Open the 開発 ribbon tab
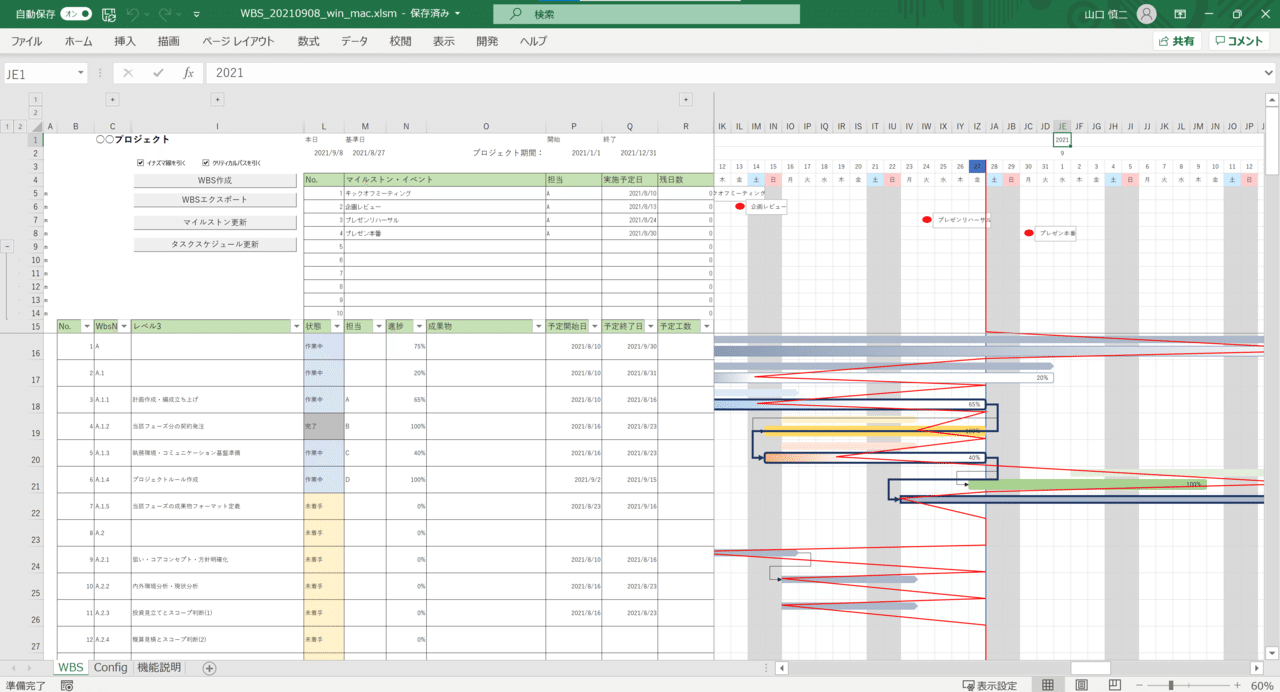 487,41
